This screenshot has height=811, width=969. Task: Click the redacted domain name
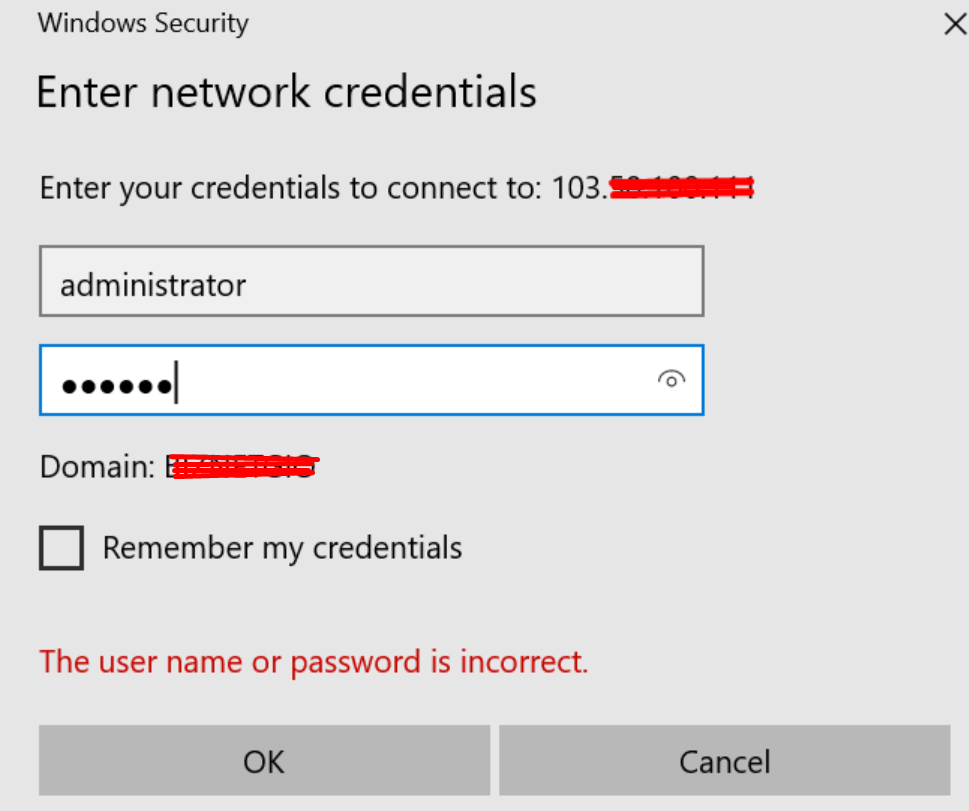[244, 466]
